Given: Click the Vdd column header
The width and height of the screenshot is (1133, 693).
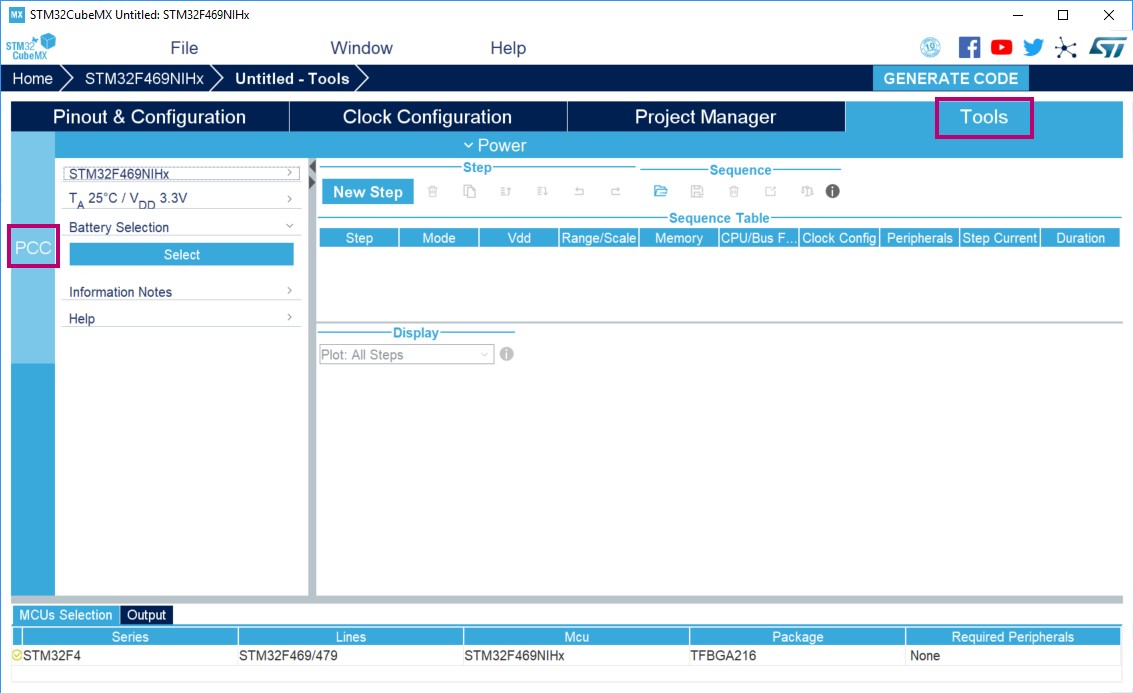Looking at the screenshot, I should 519,238.
